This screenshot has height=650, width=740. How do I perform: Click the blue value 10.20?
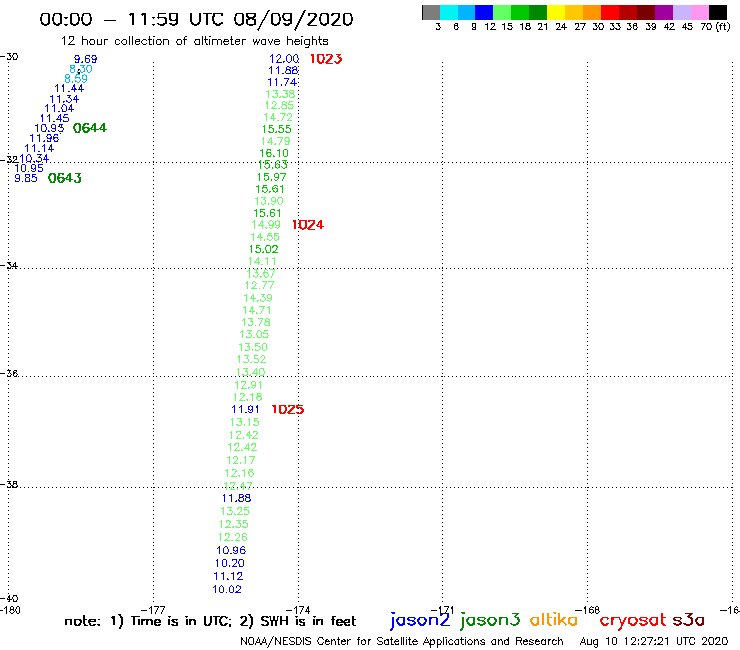click(229, 563)
